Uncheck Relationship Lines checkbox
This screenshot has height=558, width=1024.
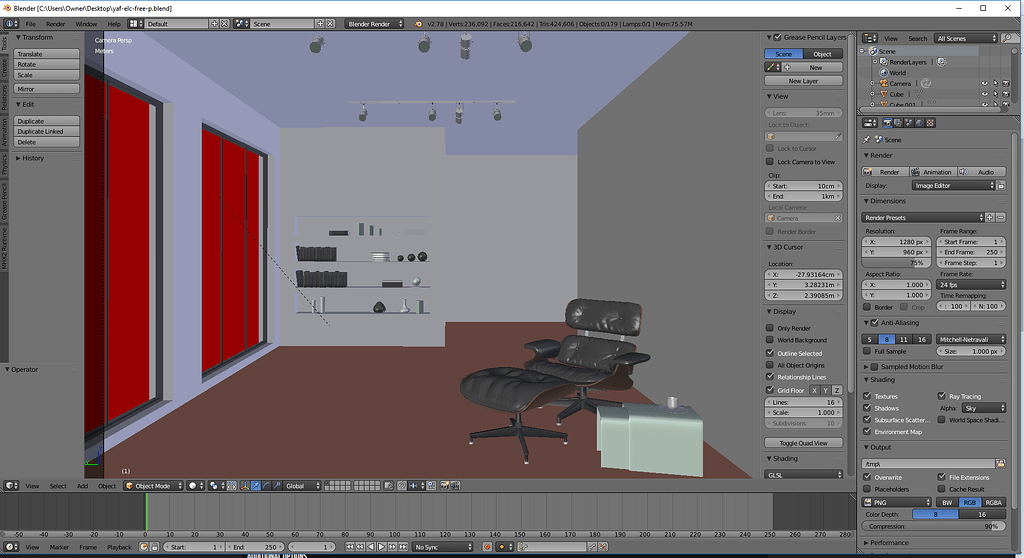tap(770, 377)
